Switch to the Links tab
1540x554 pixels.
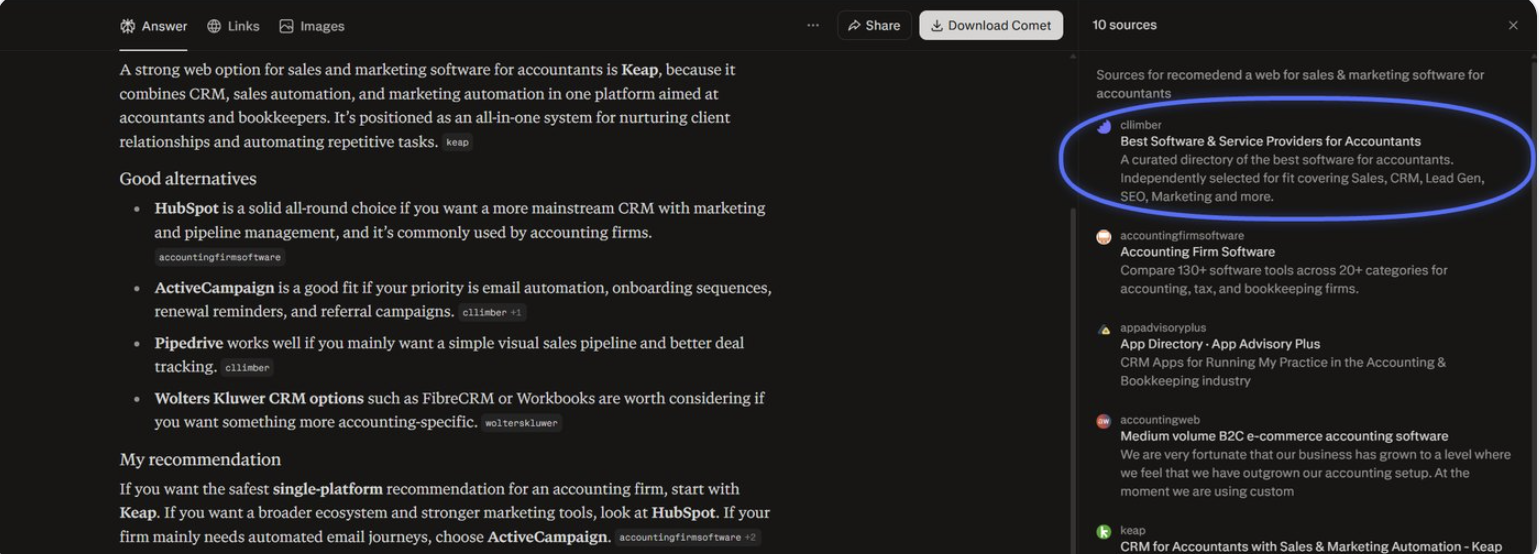[x=233, y=26]
